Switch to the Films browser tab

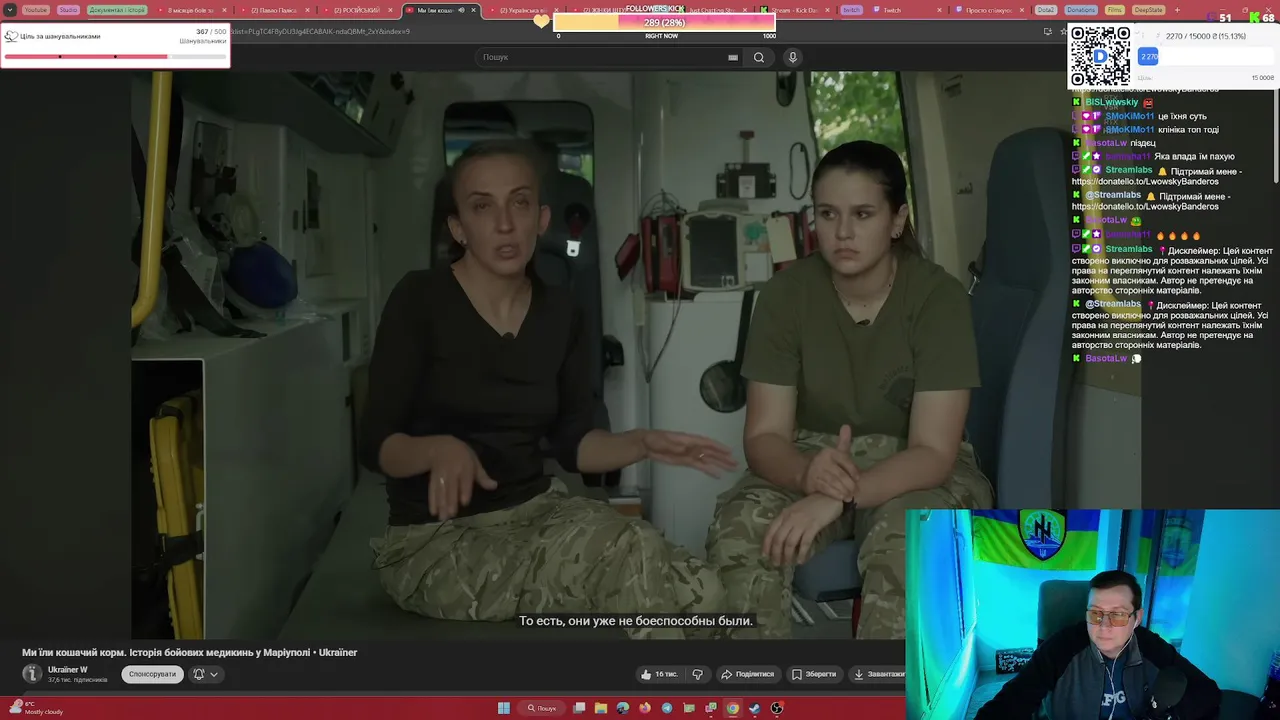coord(1114,10)
